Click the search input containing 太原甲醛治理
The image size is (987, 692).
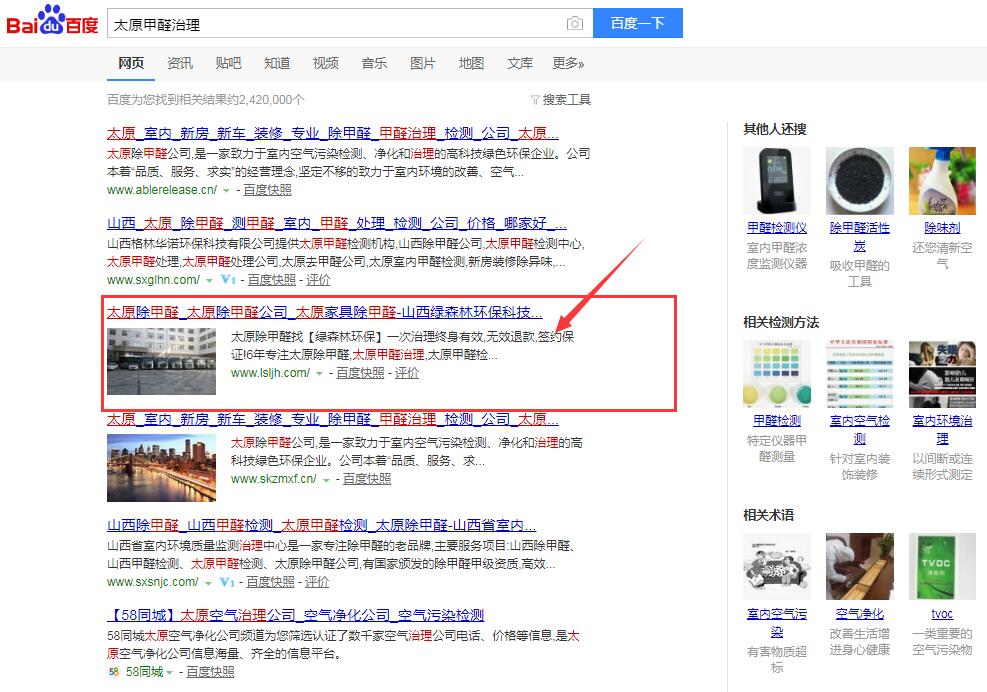click(x=335, y=24)
